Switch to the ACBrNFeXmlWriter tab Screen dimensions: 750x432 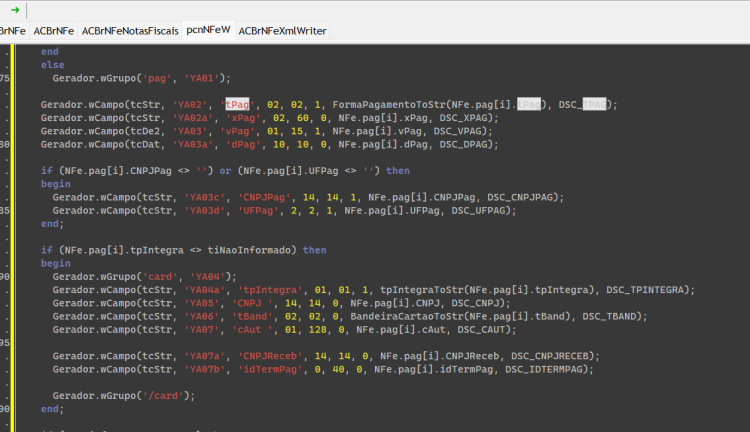pos(282,31)
